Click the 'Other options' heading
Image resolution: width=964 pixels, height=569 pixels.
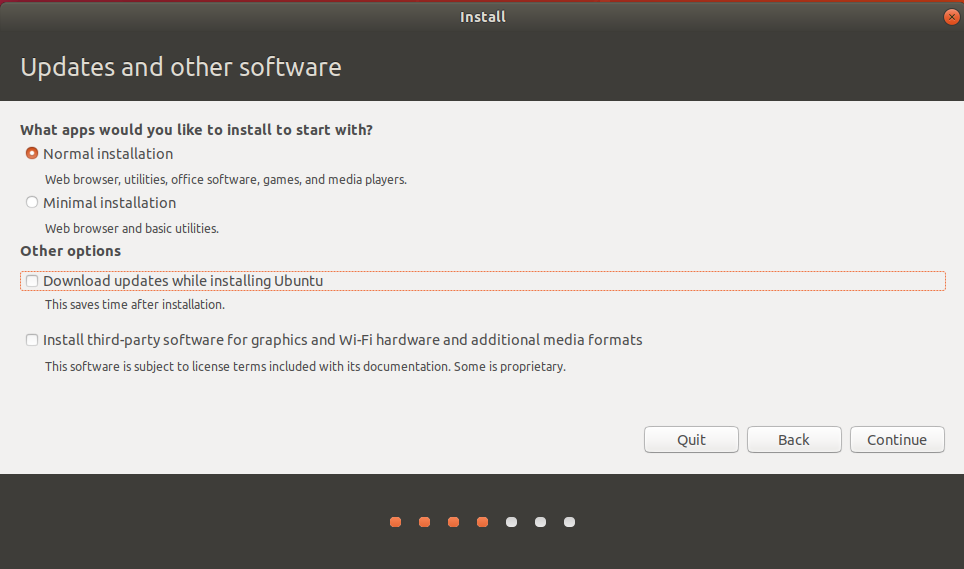71,251
